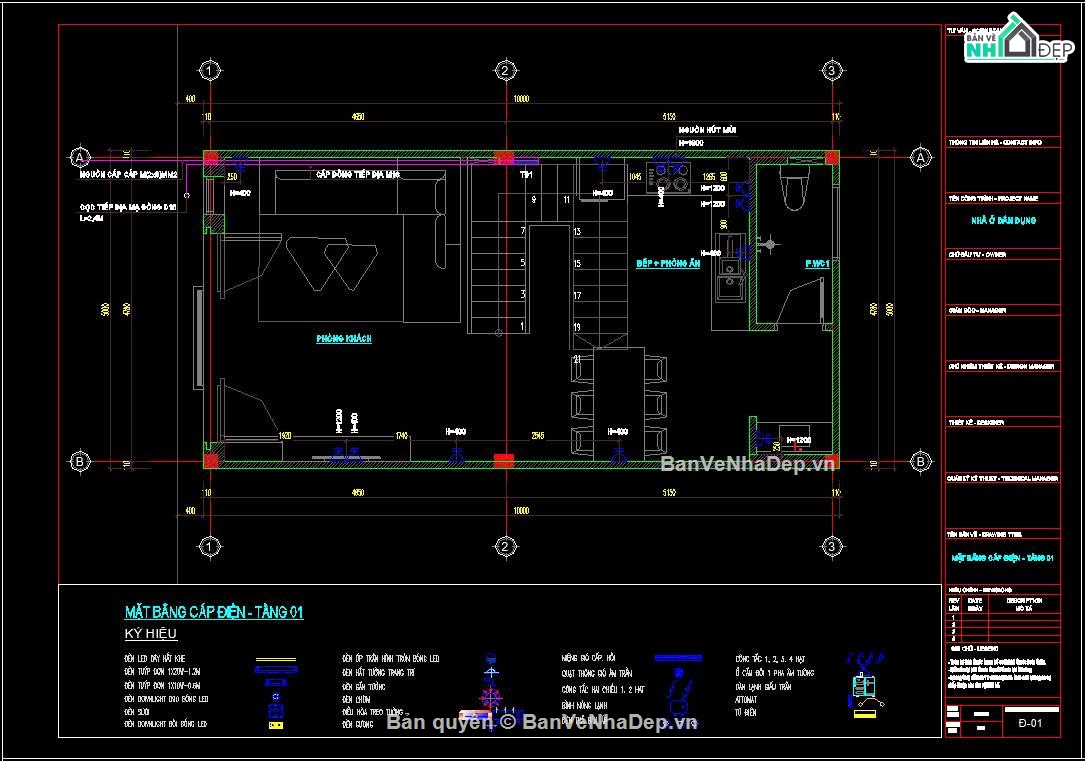The width and height of the screenshot is (1085, 761).
Task: Select the LED downlight symbol in the legend
Action: pyautogui.click(x=274, y=697)
